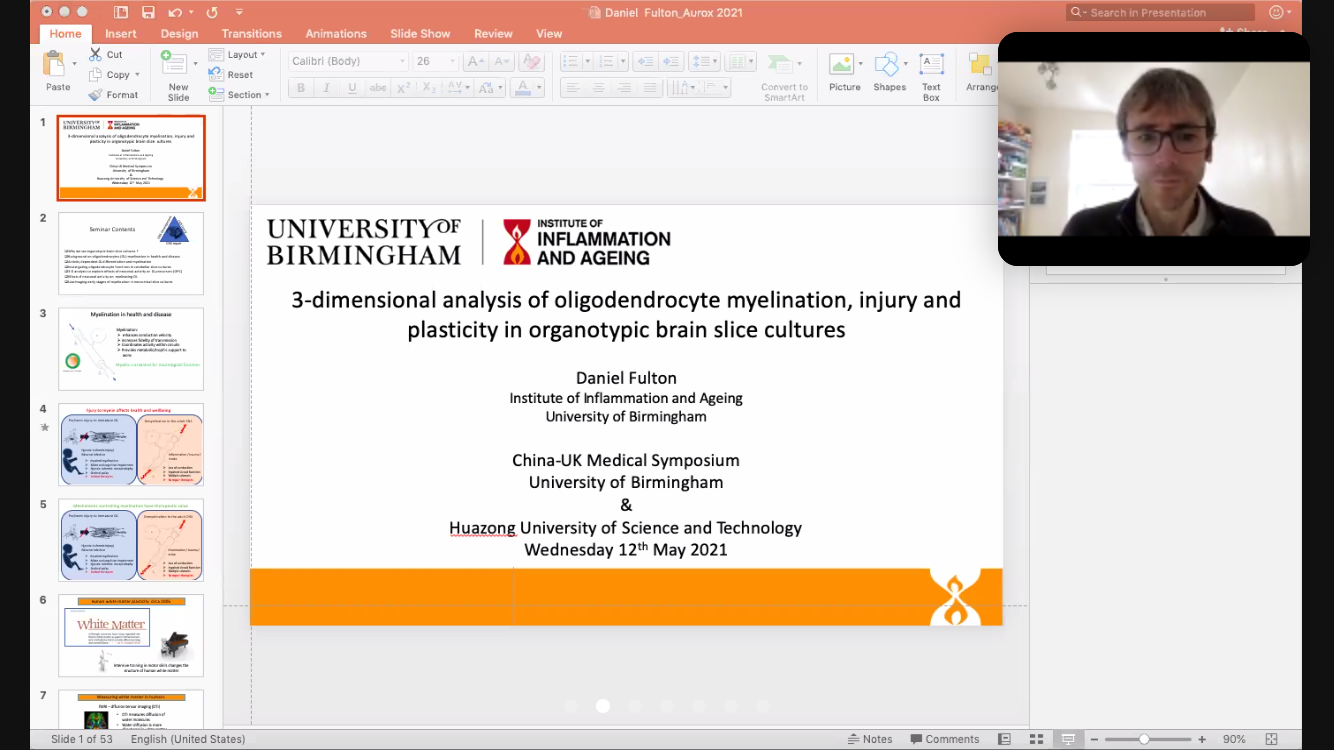Open the New Slide dropdown arrow

[194, 64]
